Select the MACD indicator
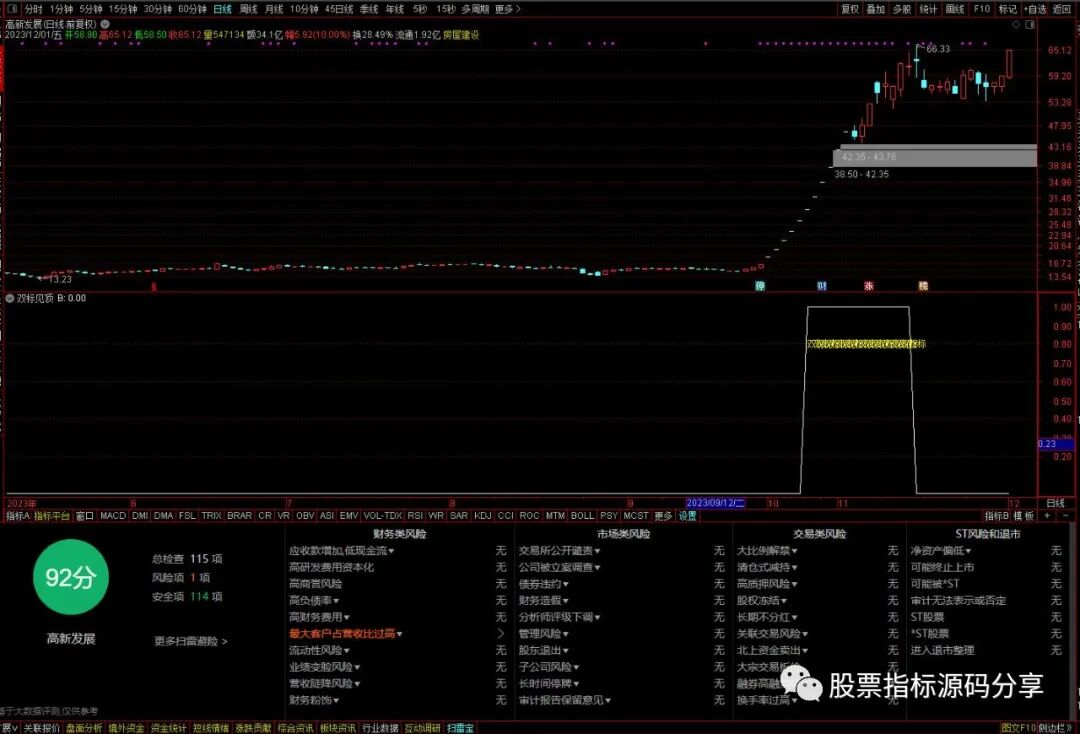 click(x=113, y=516)
